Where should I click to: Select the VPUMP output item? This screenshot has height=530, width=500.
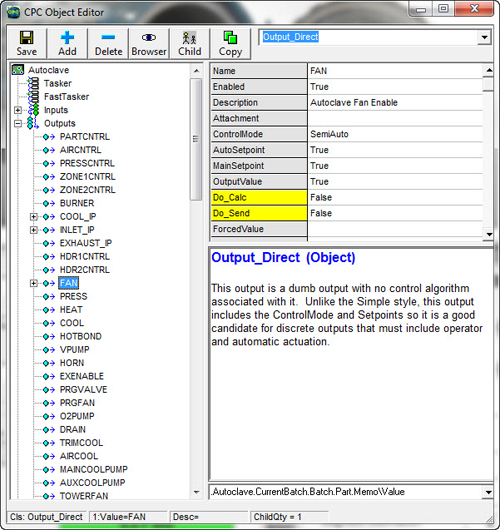[74, 350]
